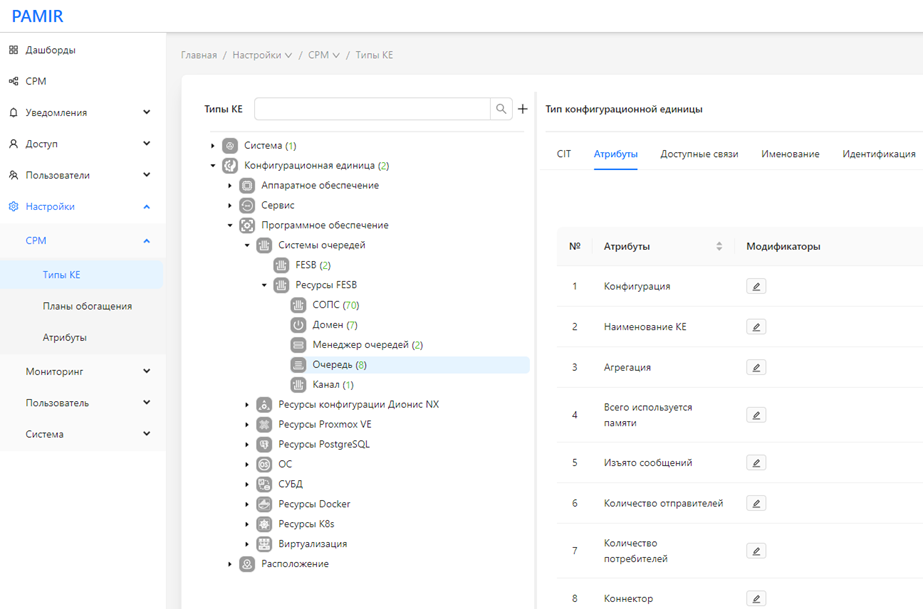
Task: Click the Дашборды grid icon in sidebar
Action: click(14, 50)
